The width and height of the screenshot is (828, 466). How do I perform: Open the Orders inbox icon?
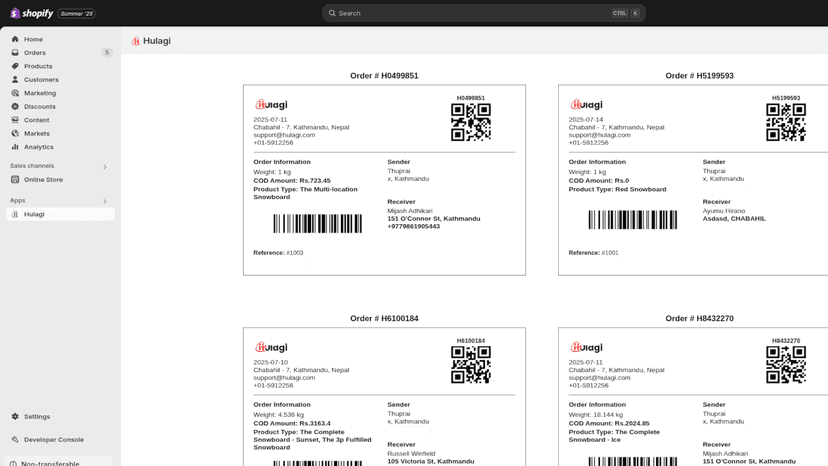15,53
